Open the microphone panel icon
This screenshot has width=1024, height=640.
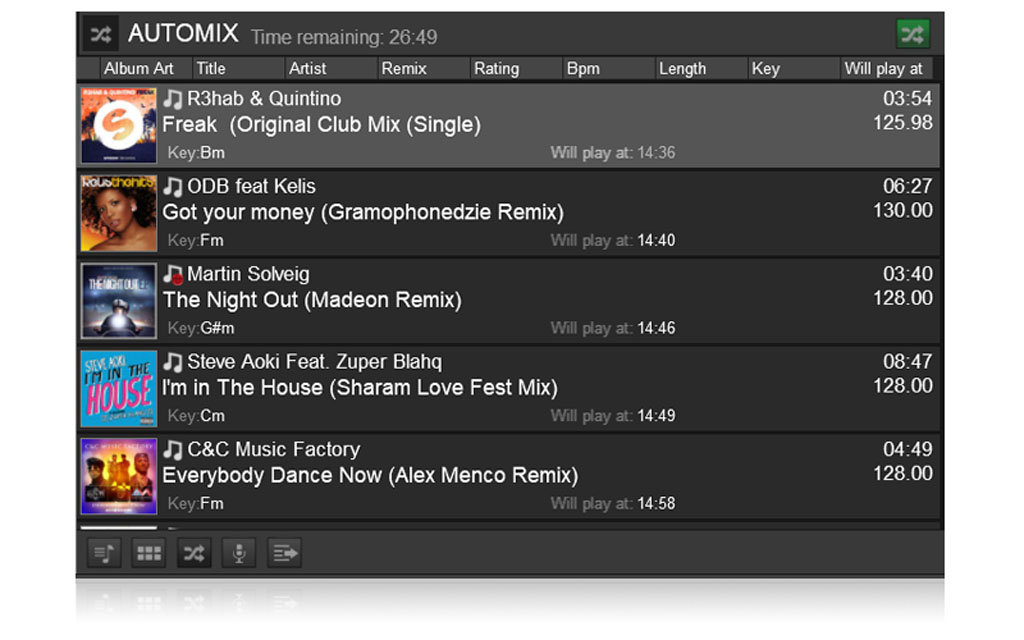[x=239, y=554]
